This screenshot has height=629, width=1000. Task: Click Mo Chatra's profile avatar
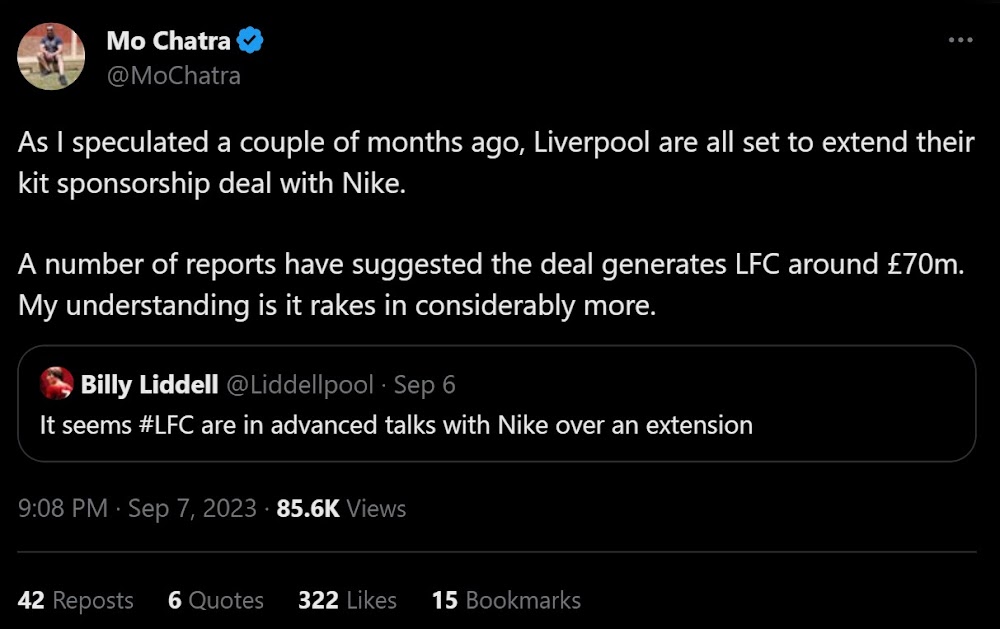pos(51,57)
